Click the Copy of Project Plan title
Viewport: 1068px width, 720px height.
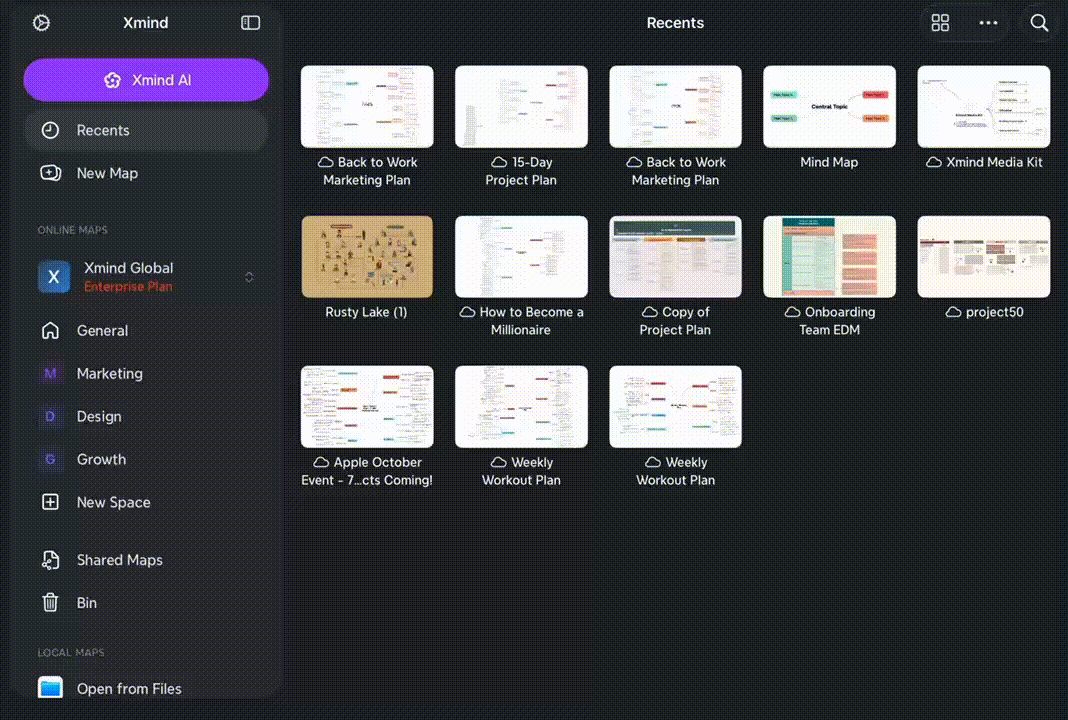(675, 321)
